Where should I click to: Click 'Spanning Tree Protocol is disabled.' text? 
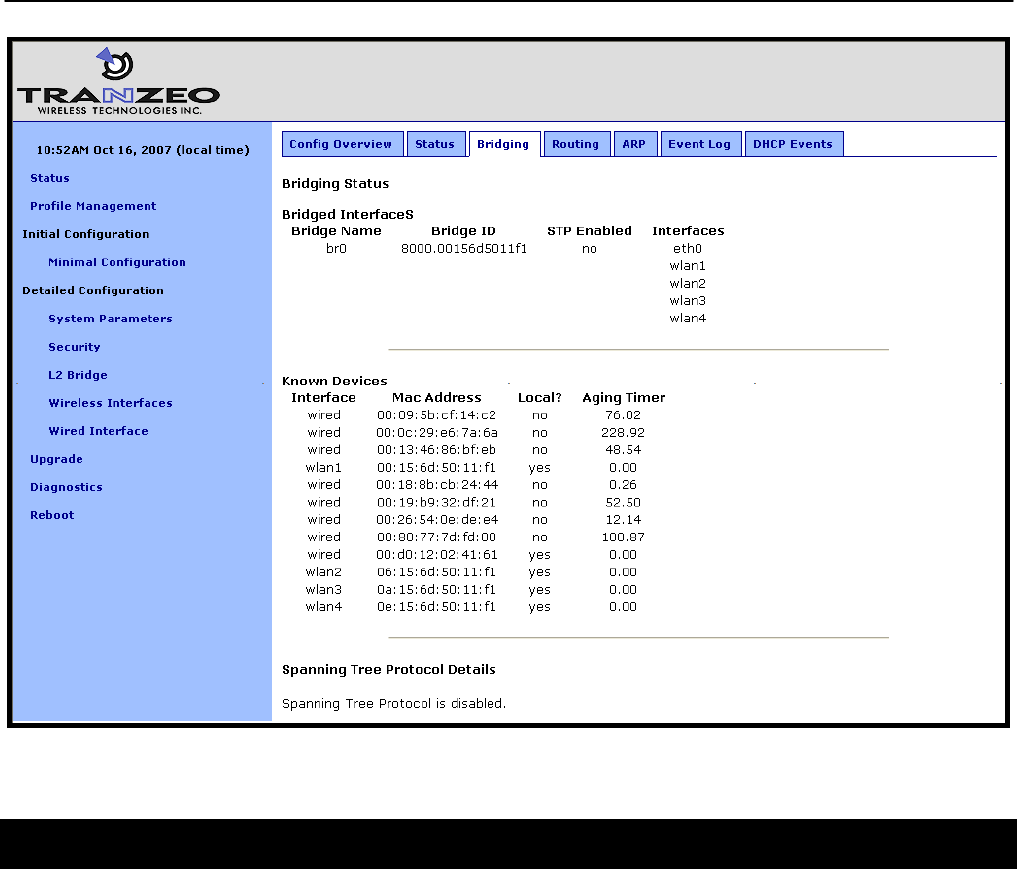[394, 704]
